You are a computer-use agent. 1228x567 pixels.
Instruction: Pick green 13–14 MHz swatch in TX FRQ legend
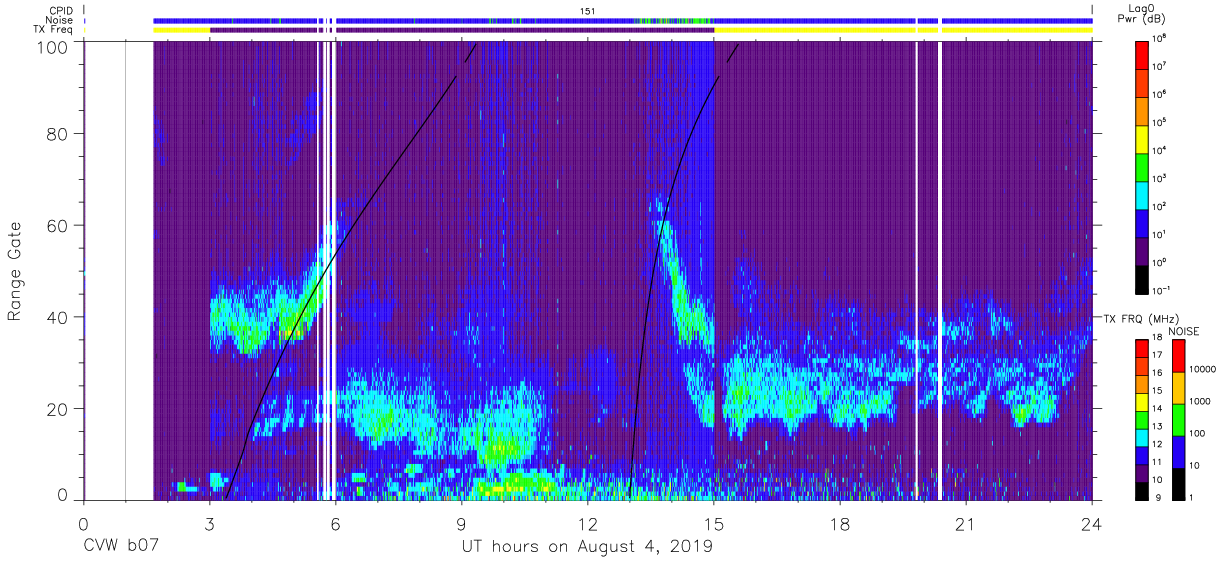pyautogui.click(x=1142, y=420)
